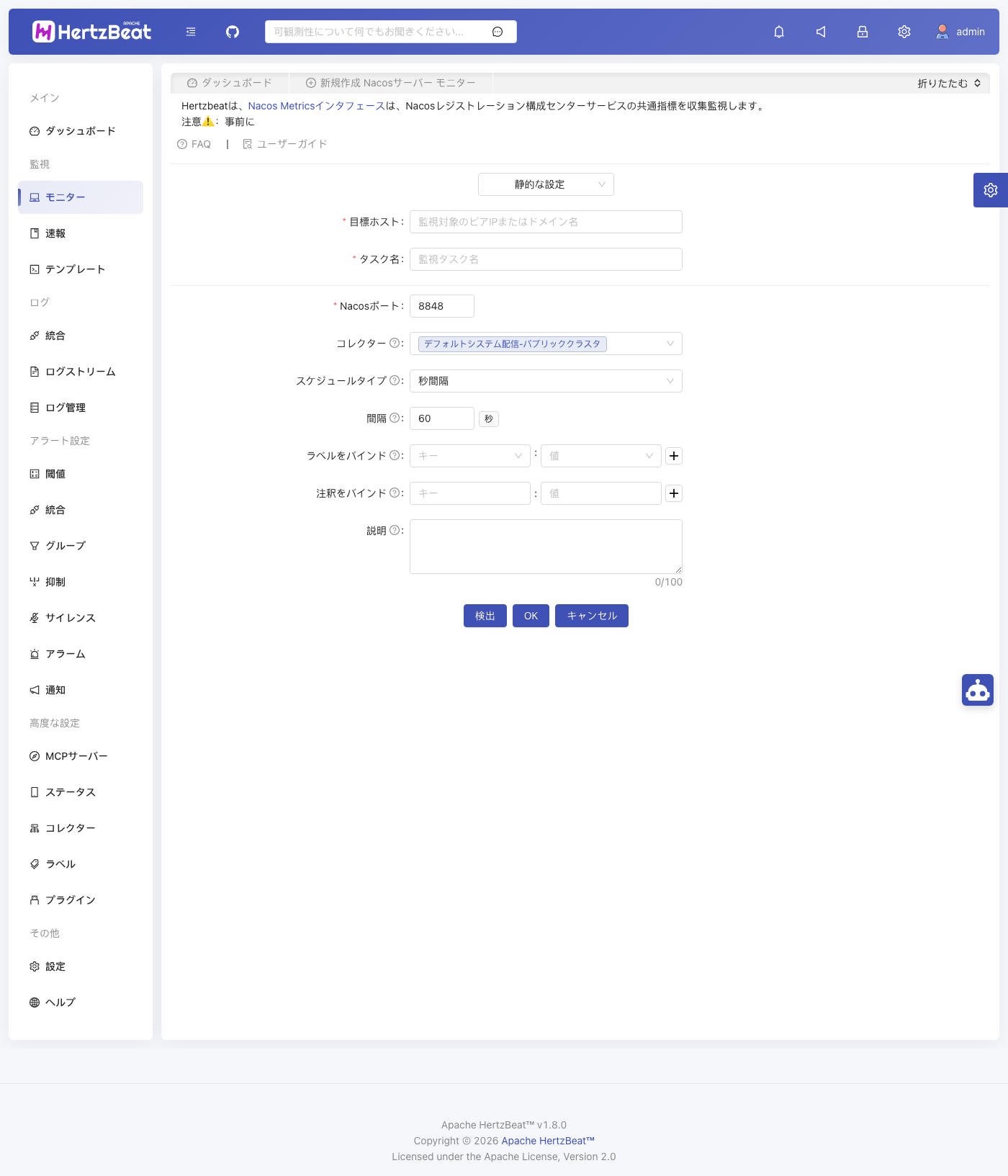The width and height of the screenshot is (1008, 1176).
Task: Show help tooltip for 間隔
Action: point(395,418)
